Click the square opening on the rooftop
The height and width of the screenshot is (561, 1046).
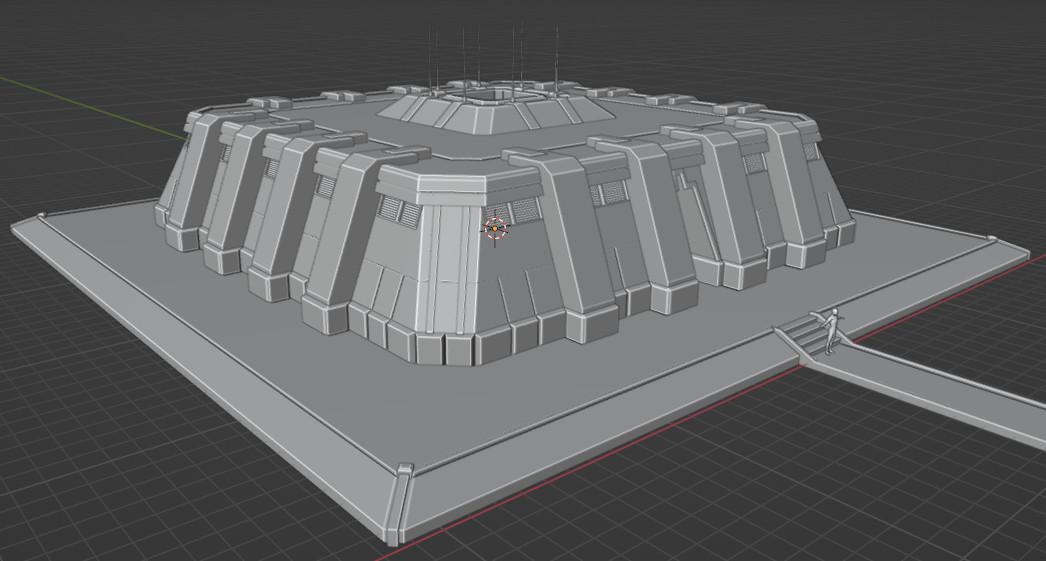(490, 95)
